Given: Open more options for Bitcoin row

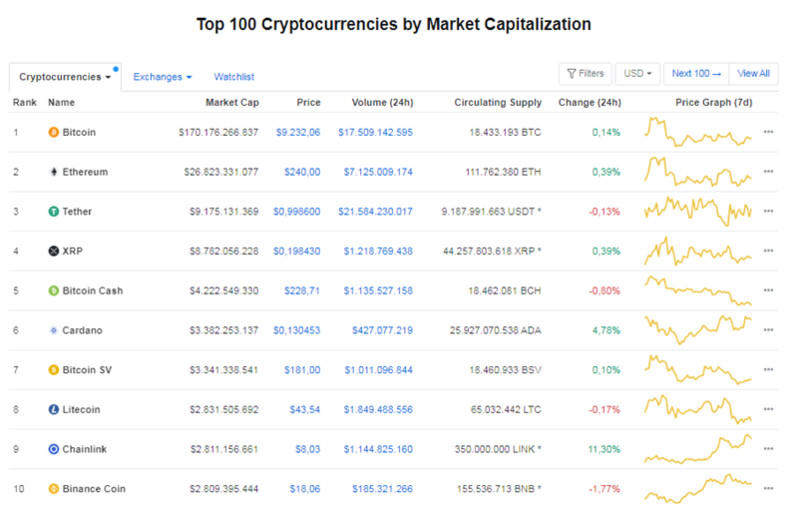Looking at the screenshot, I should (x=768, y=132).
